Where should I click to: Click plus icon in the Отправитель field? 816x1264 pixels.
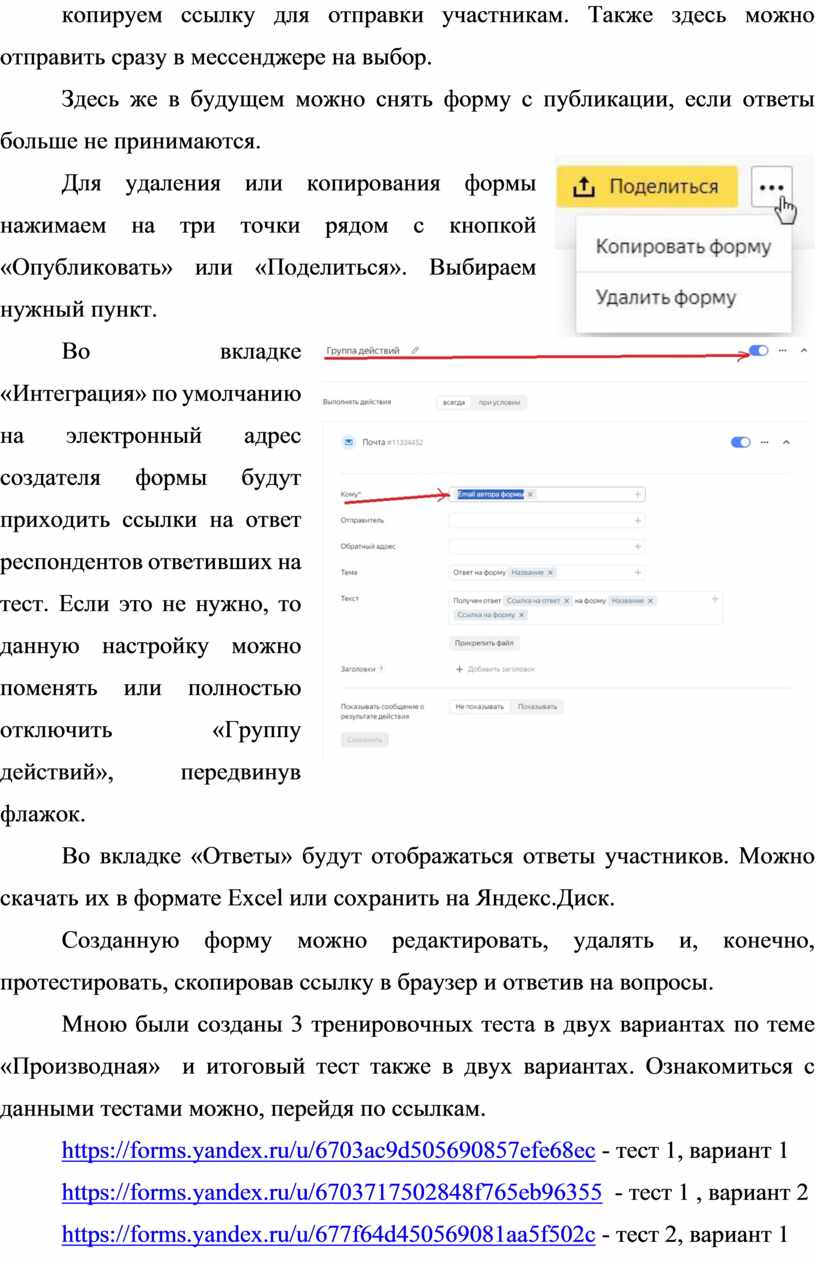637,520
